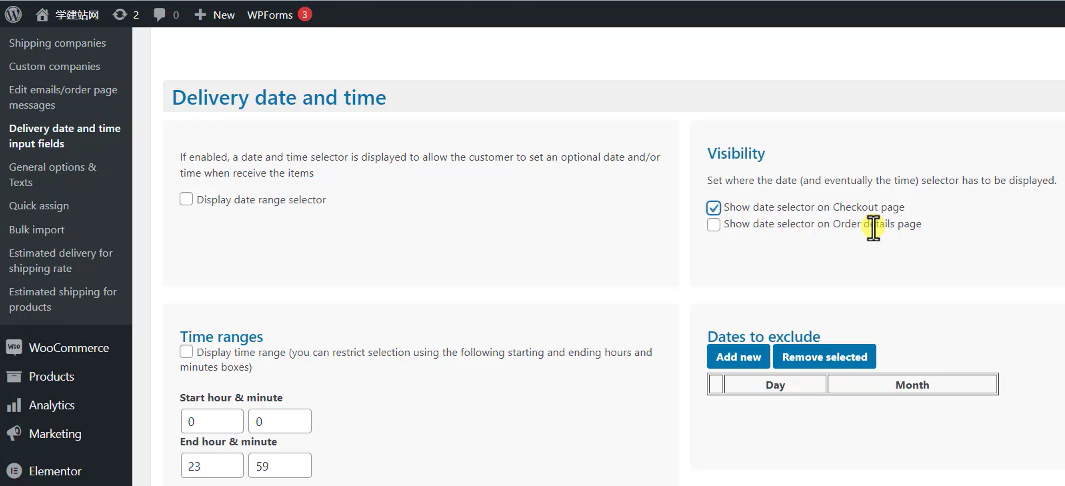This screenshot has height=486, width=1065.
Task: Open the comments bubble icon
Action: 160,15
